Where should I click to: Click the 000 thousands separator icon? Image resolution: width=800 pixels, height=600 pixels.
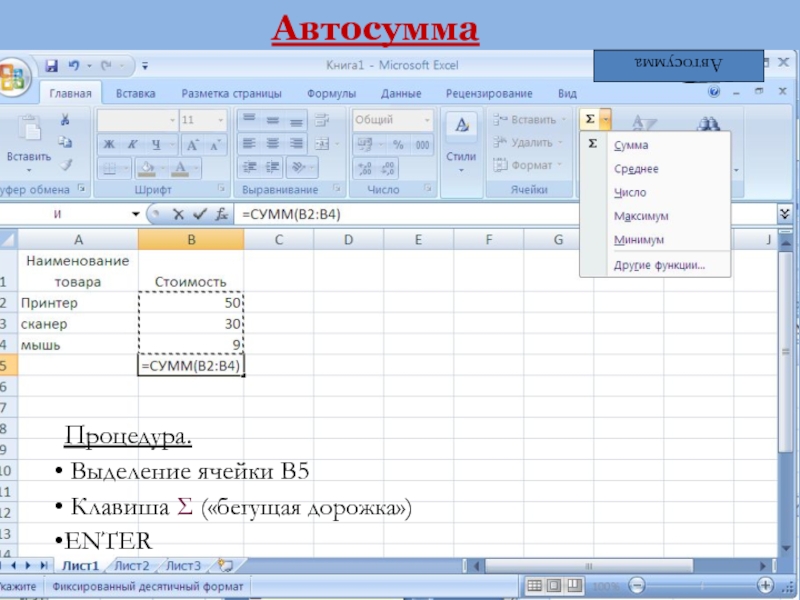(x=422, y=144)
